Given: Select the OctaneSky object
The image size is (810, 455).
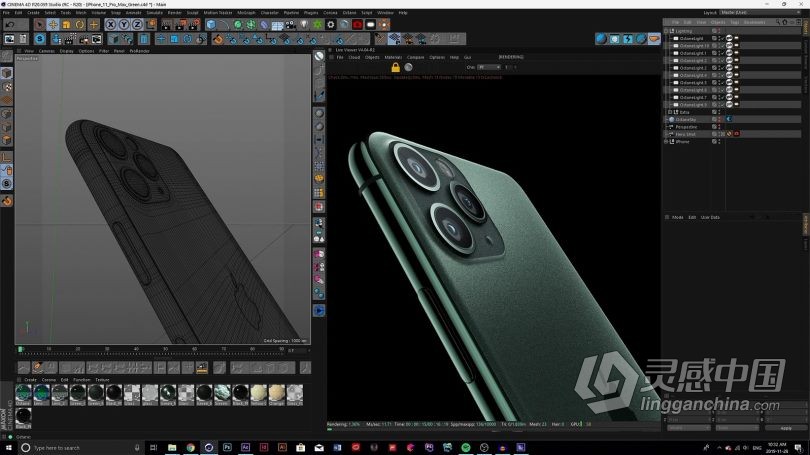Looking at the screenshot, I should tap(686, 119).
